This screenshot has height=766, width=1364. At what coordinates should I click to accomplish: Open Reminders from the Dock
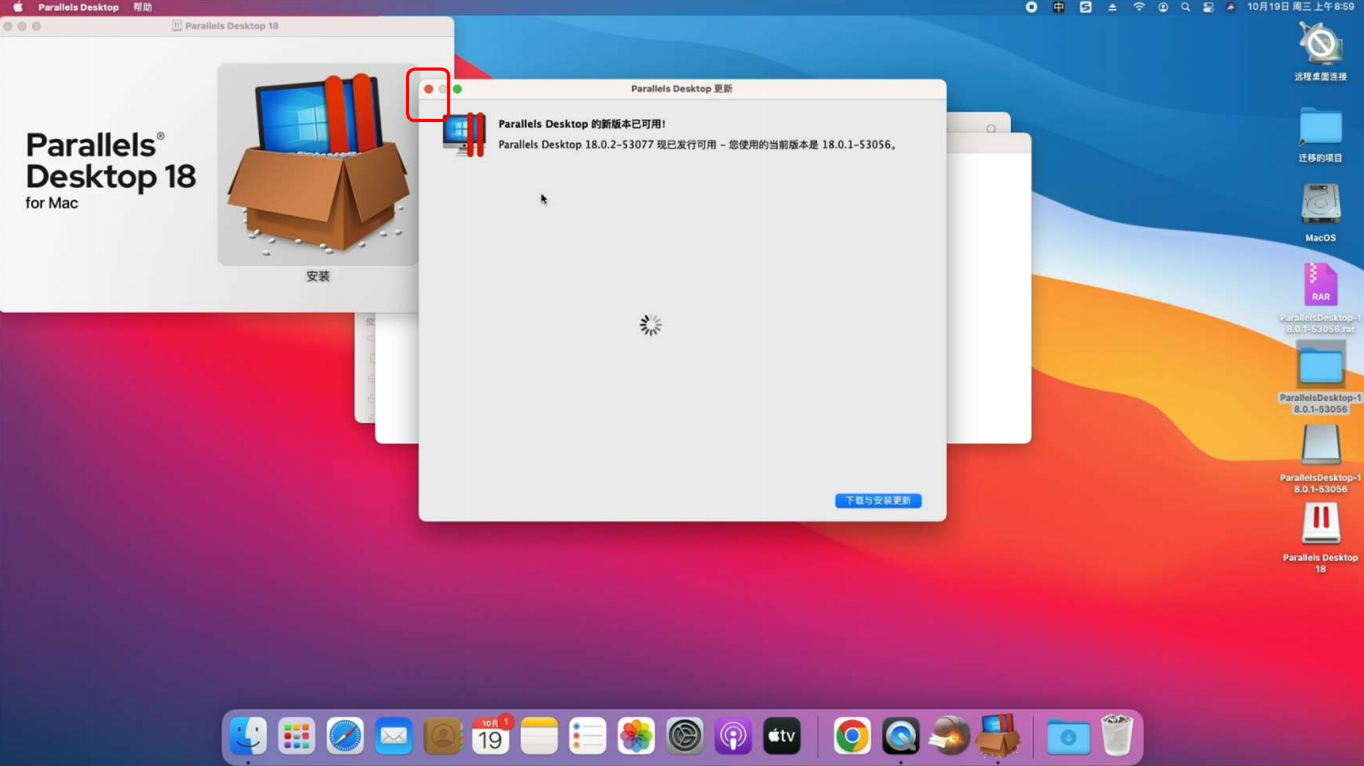(x=587, y=737)
